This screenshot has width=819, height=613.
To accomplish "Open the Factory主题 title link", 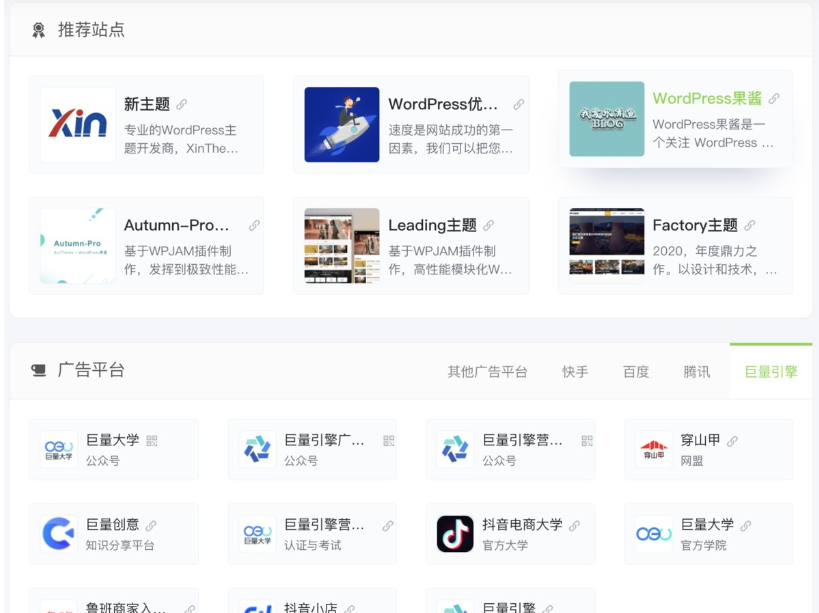I will pos(695,225).
